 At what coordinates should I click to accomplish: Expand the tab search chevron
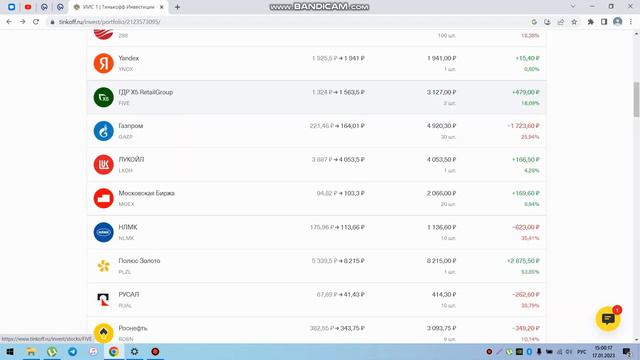[x=573, y=6]
